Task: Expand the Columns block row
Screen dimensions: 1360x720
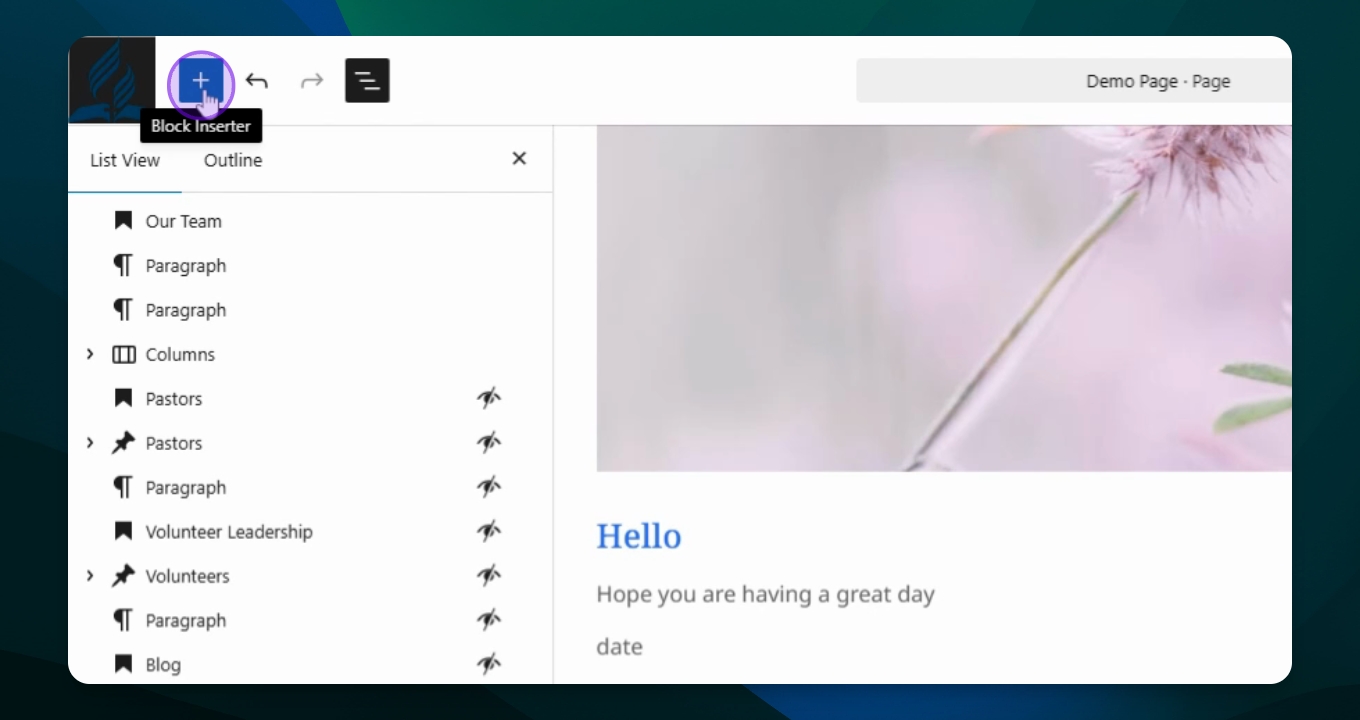Action: [90, 354]
